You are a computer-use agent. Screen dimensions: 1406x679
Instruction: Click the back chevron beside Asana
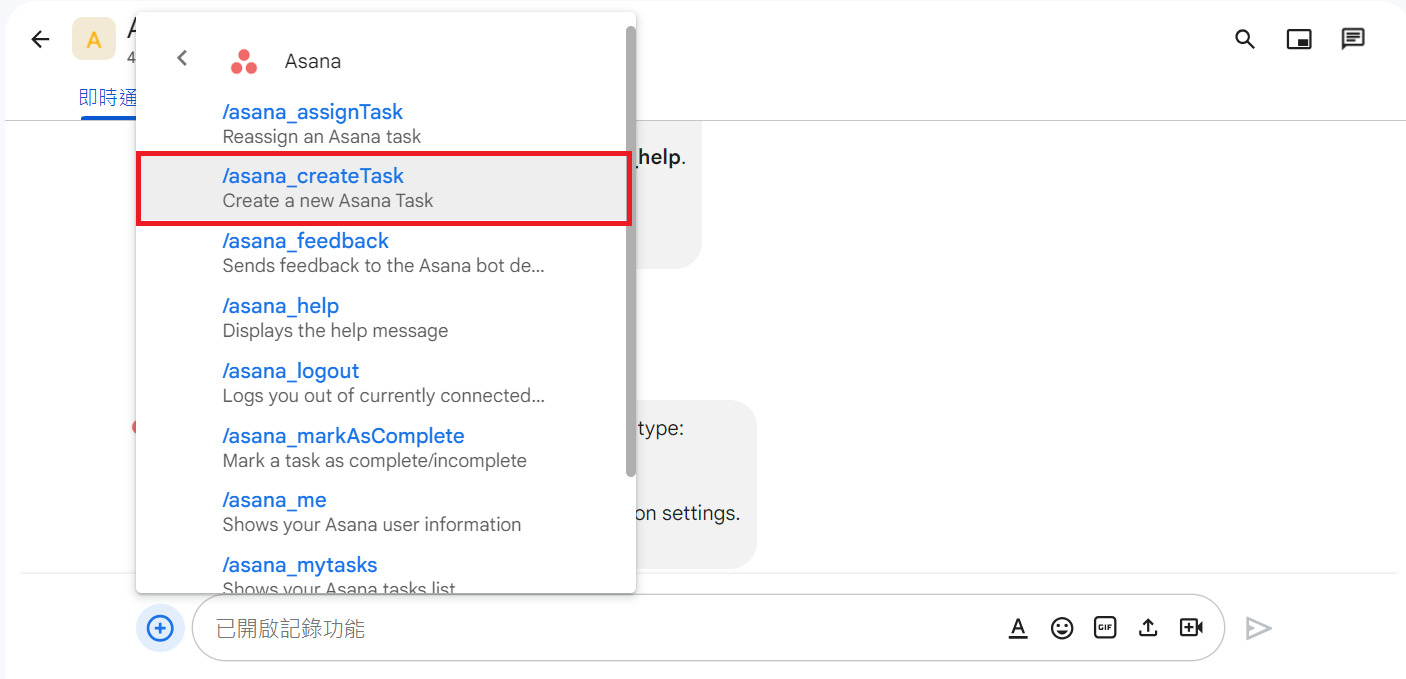pyautogui.click(x=182, y=58)
